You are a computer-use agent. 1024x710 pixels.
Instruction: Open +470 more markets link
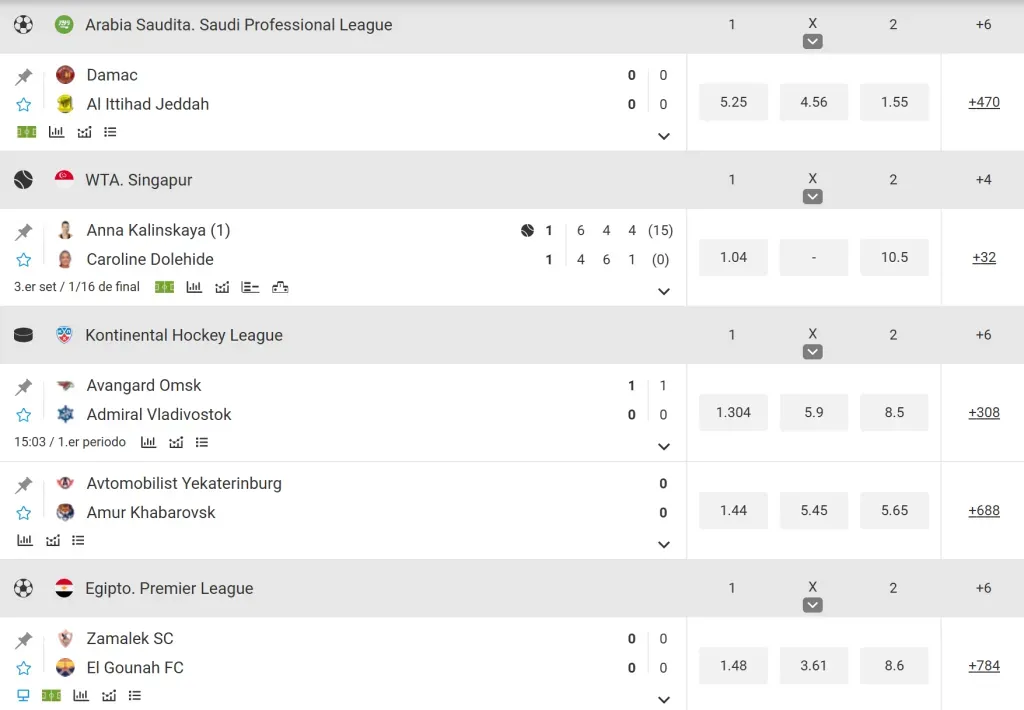[984, 102]
